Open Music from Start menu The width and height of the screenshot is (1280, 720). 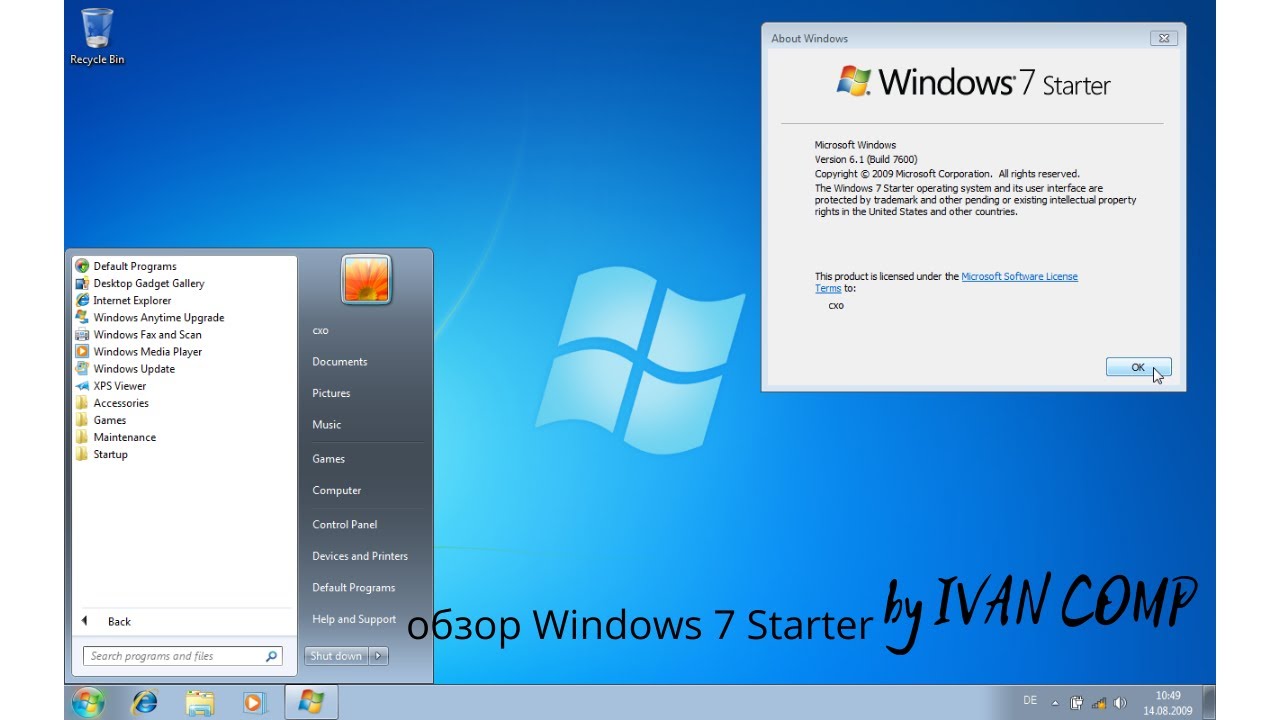tap(327, 424)
